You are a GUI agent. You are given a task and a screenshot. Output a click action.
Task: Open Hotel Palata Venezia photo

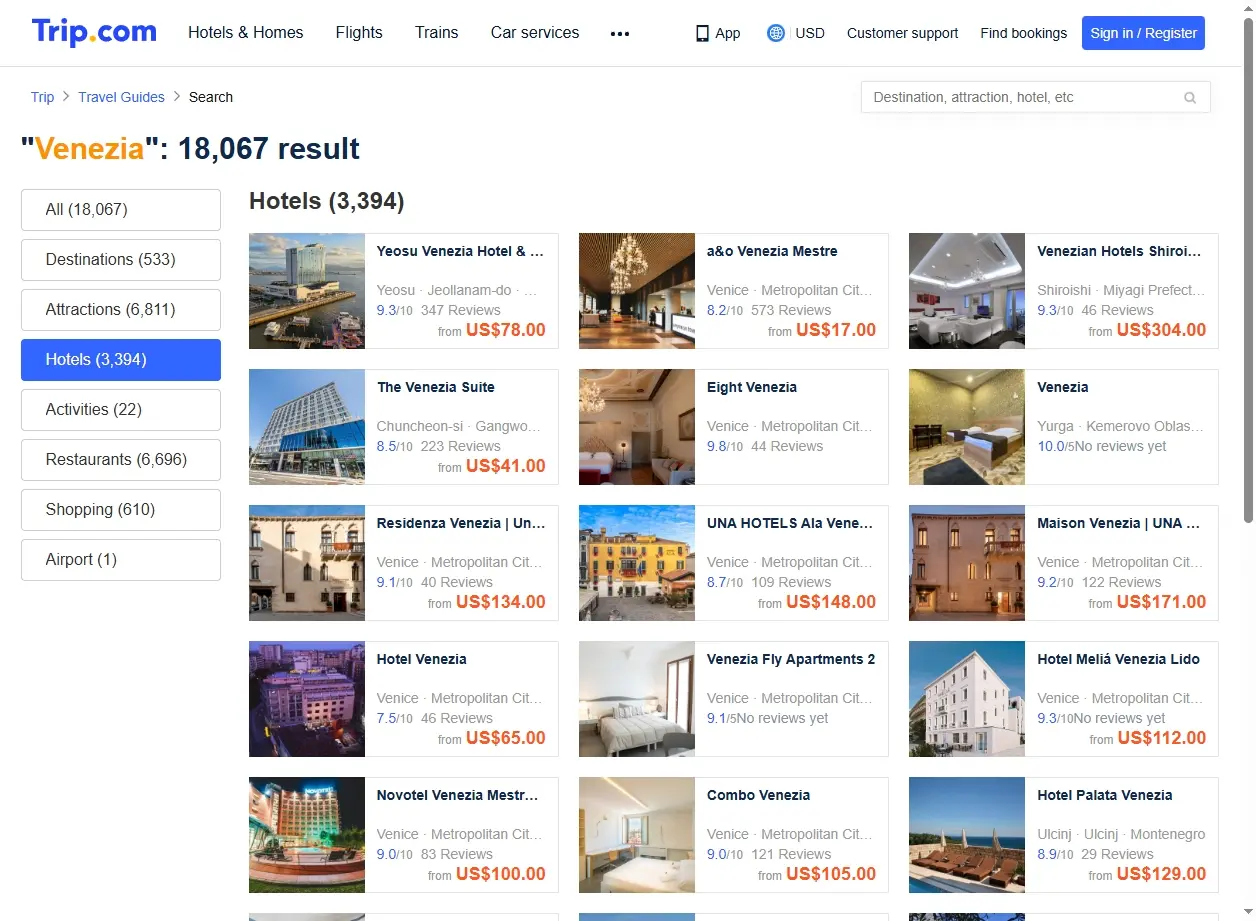(967, 835)
